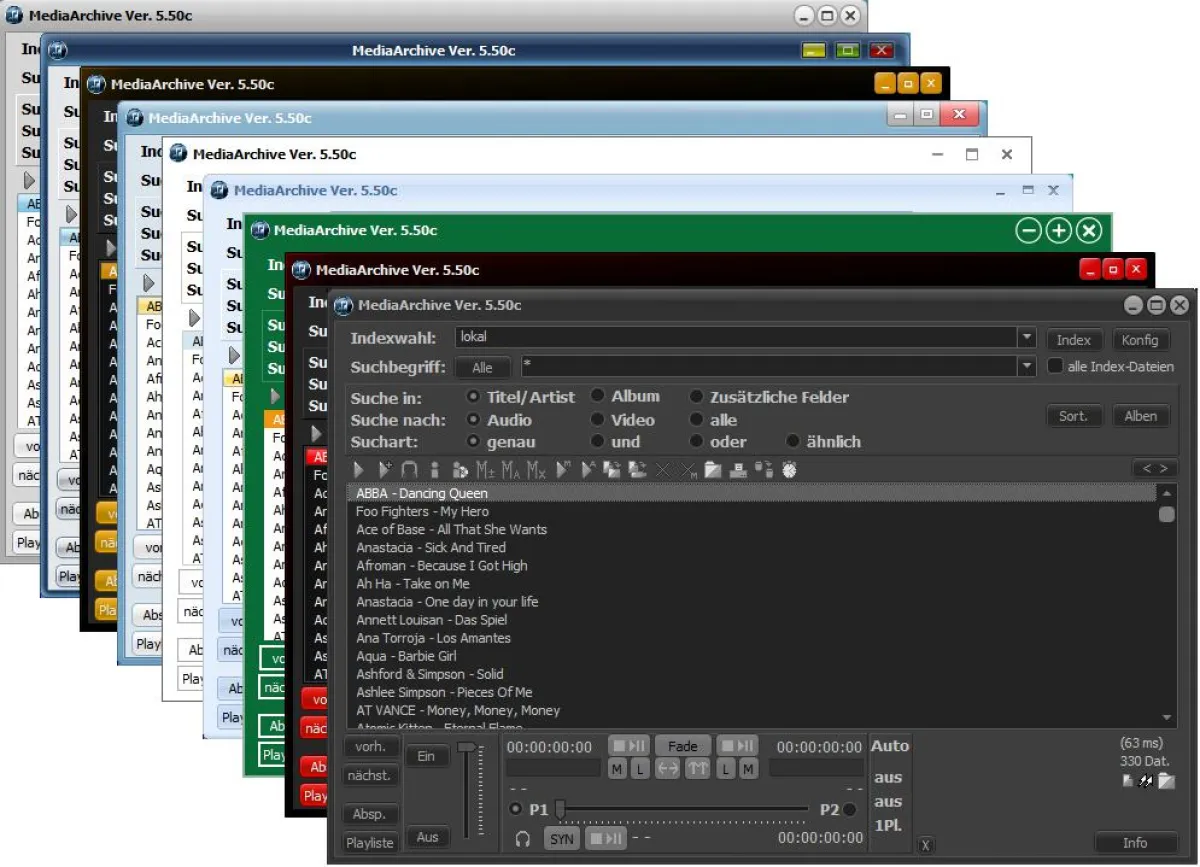This screenshot has width=1200, height=867.
Task: Choose the Video radio option
Action: (x=597, y=420)
